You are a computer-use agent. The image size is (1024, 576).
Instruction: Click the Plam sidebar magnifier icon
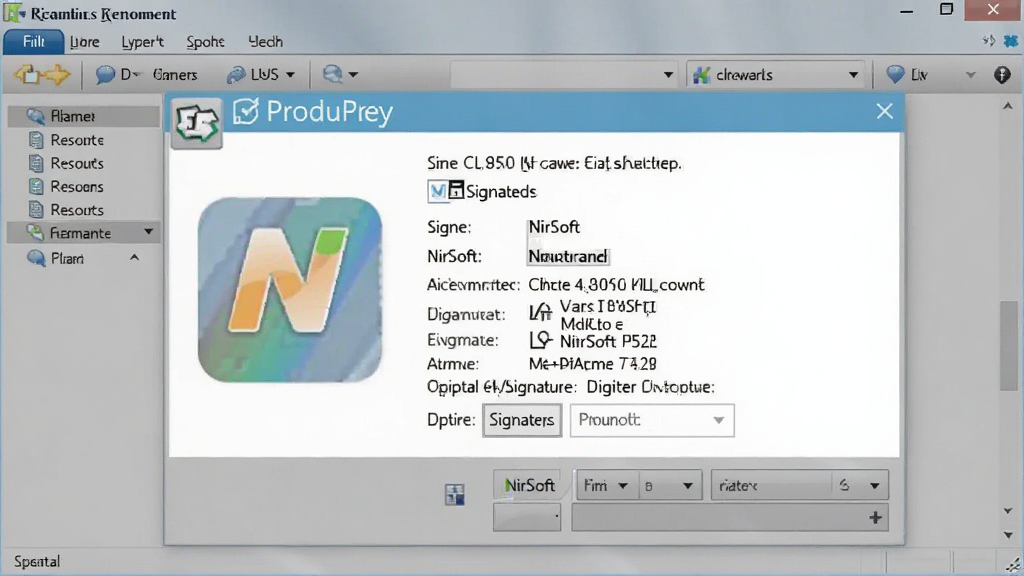[36, 259]
